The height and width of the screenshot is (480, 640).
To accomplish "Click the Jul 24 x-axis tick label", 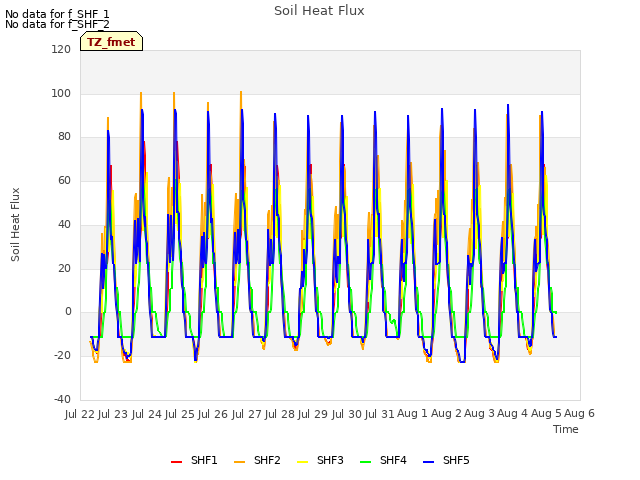I will (147, 414).
